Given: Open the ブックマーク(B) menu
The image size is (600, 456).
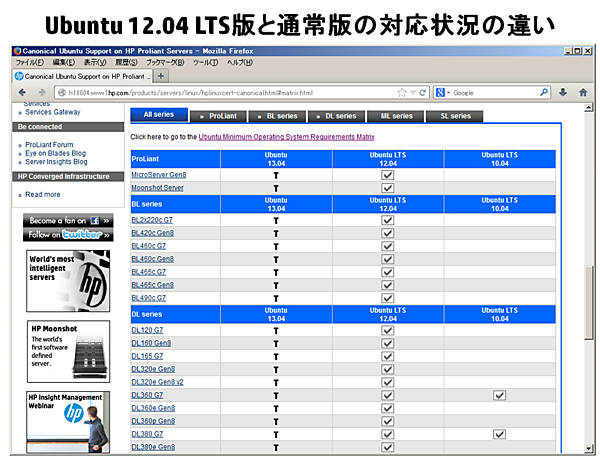Looking at the screenshot, I should point(165,62).
